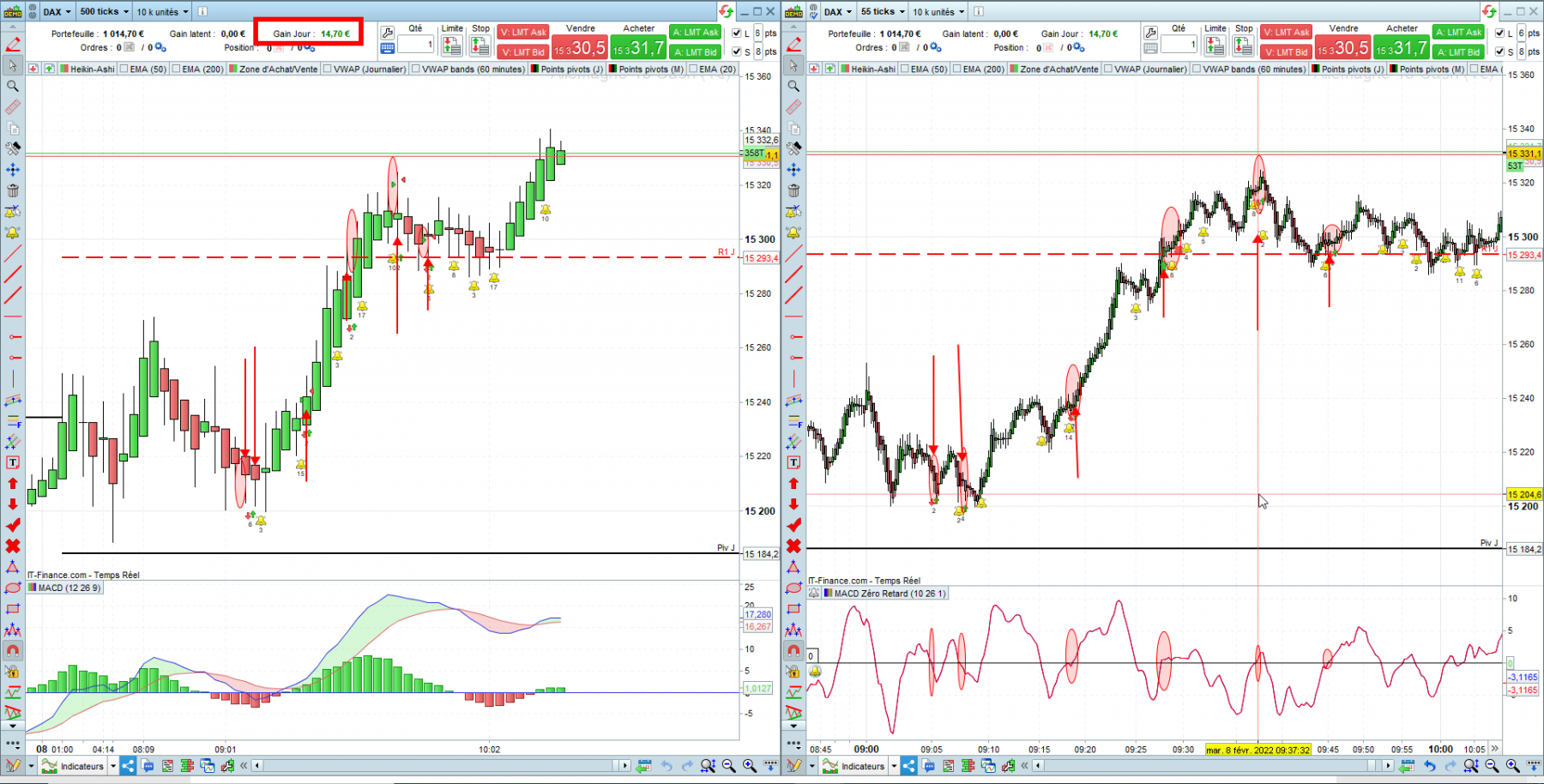Click the Indicateurs button in right window
The width and height of the screenshot is (1544, 784).
pos(854,766)
